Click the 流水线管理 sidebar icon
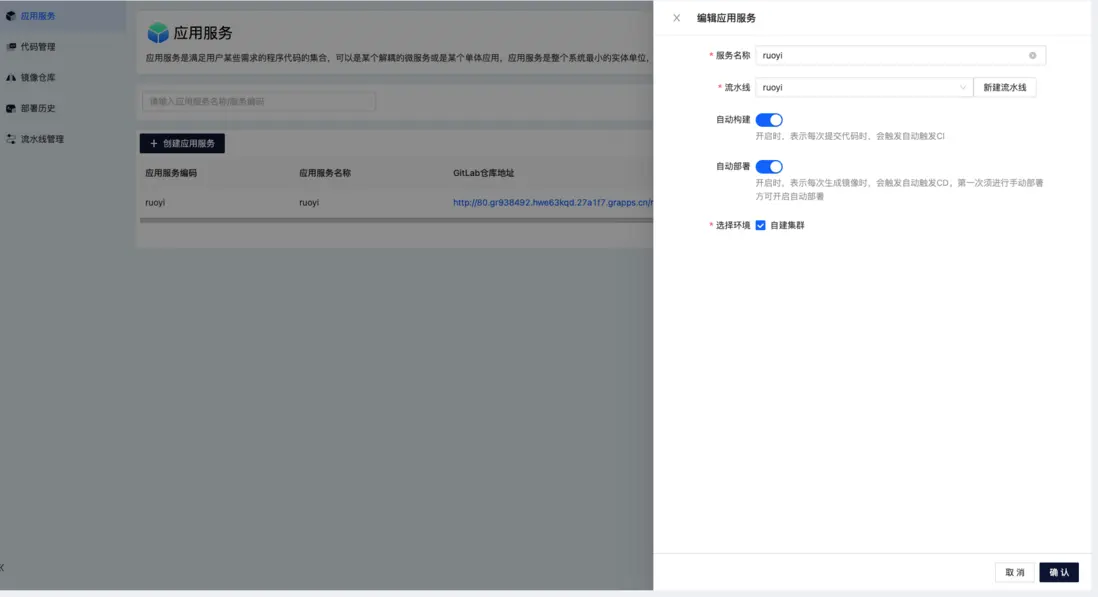1098x597 pixels. (11, 139)
